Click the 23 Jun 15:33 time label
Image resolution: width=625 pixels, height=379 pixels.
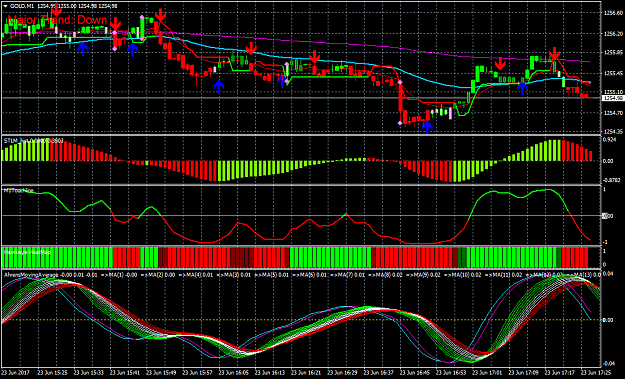click(90, 373)
